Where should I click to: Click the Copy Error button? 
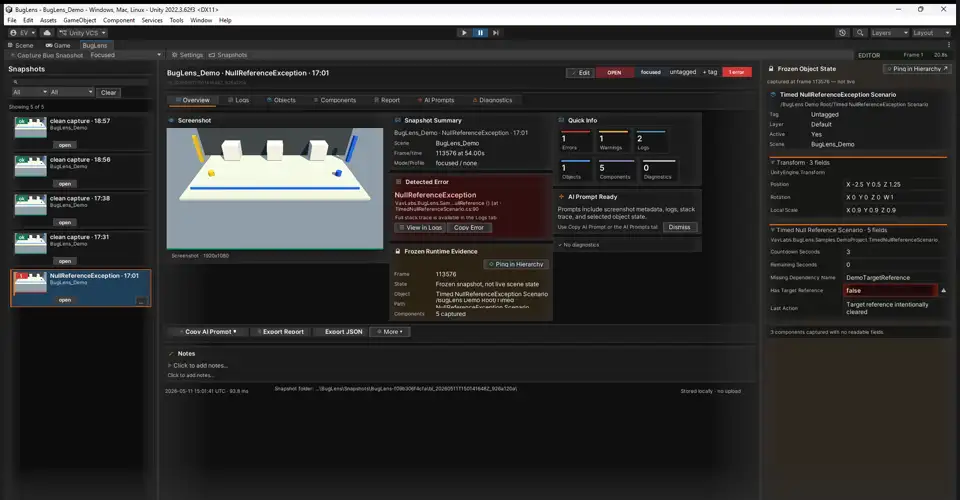click(x=469, y=228)
